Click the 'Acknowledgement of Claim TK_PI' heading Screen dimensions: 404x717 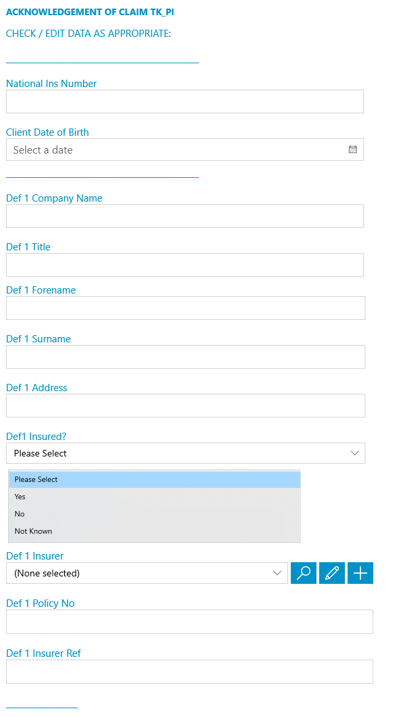click(90, 12)
